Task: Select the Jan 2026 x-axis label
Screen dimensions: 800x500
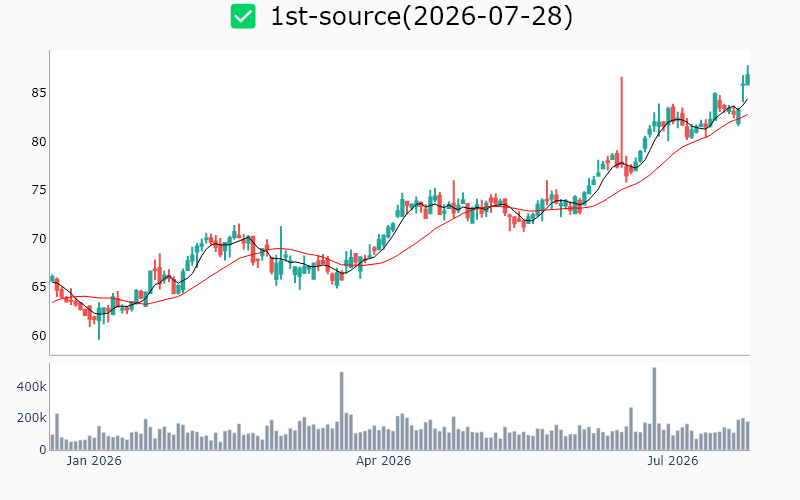Action: tap(94, 461)
